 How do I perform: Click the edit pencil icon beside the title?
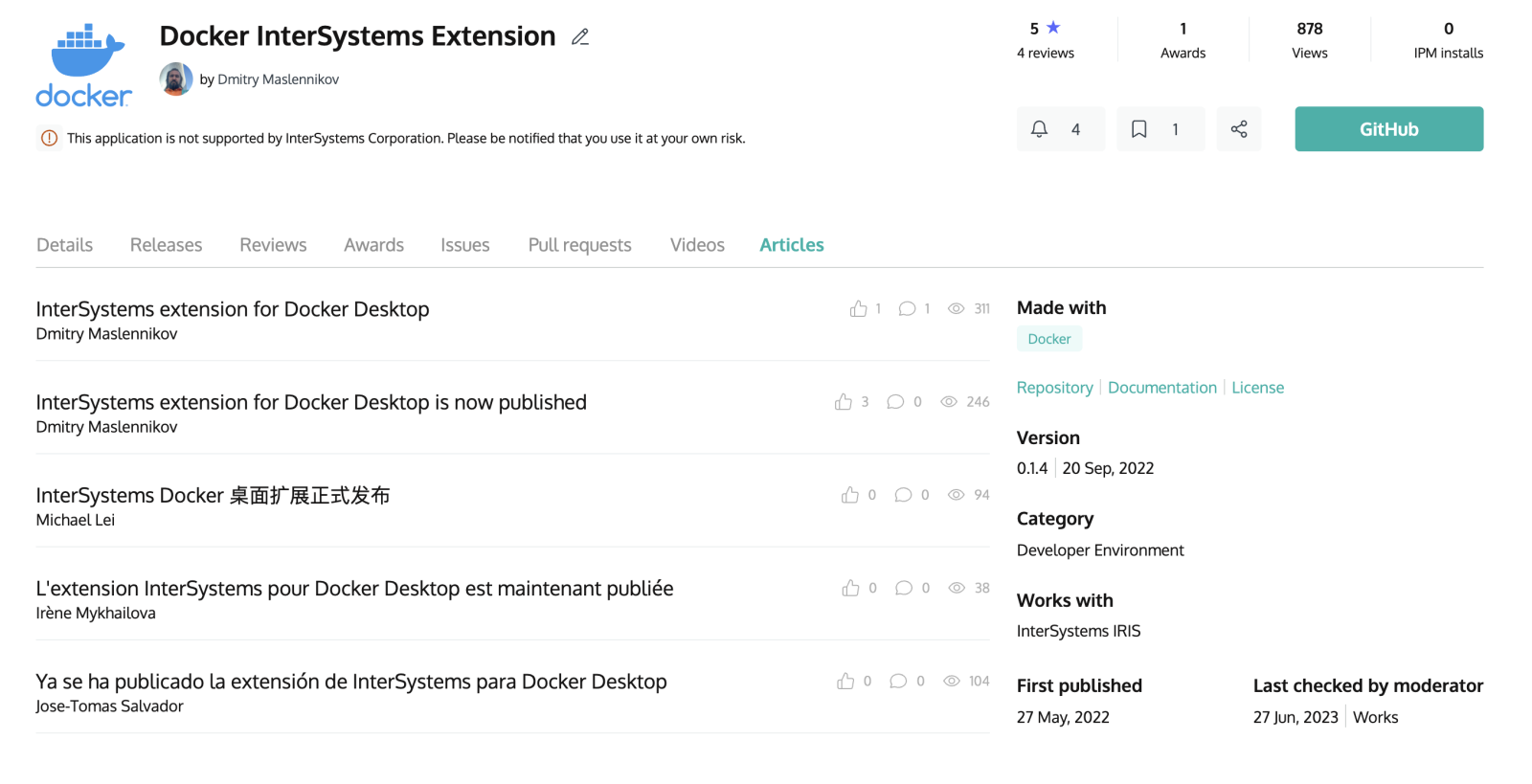[x=580, y=37]
